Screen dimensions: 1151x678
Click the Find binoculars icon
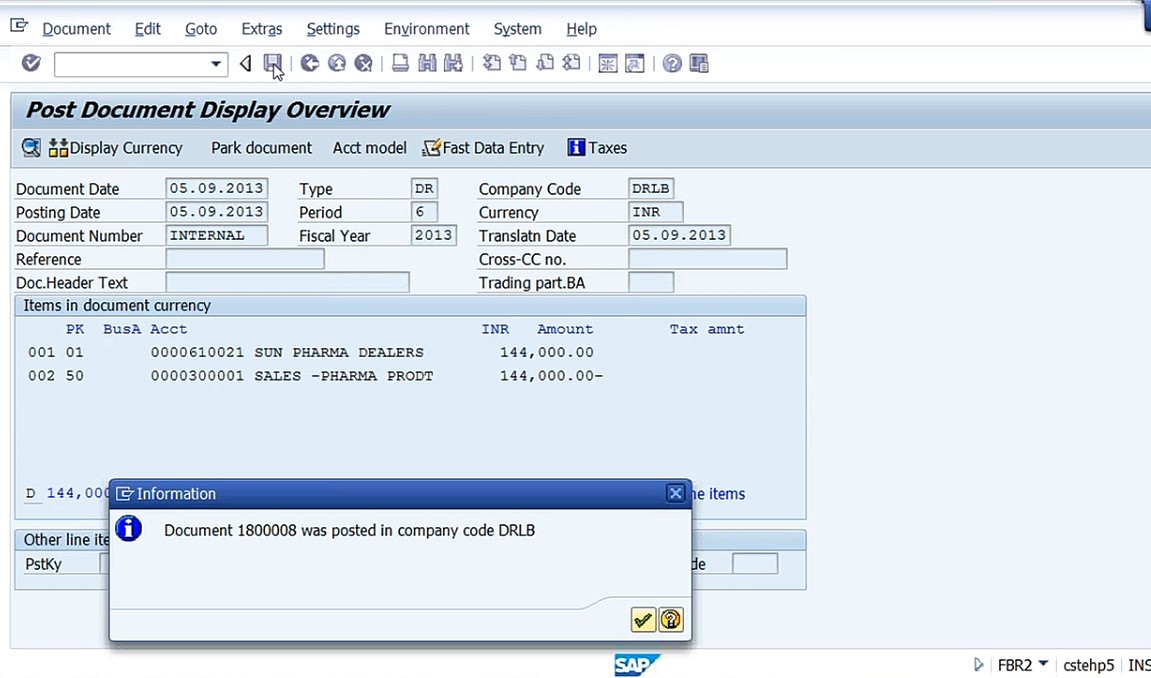427,64
